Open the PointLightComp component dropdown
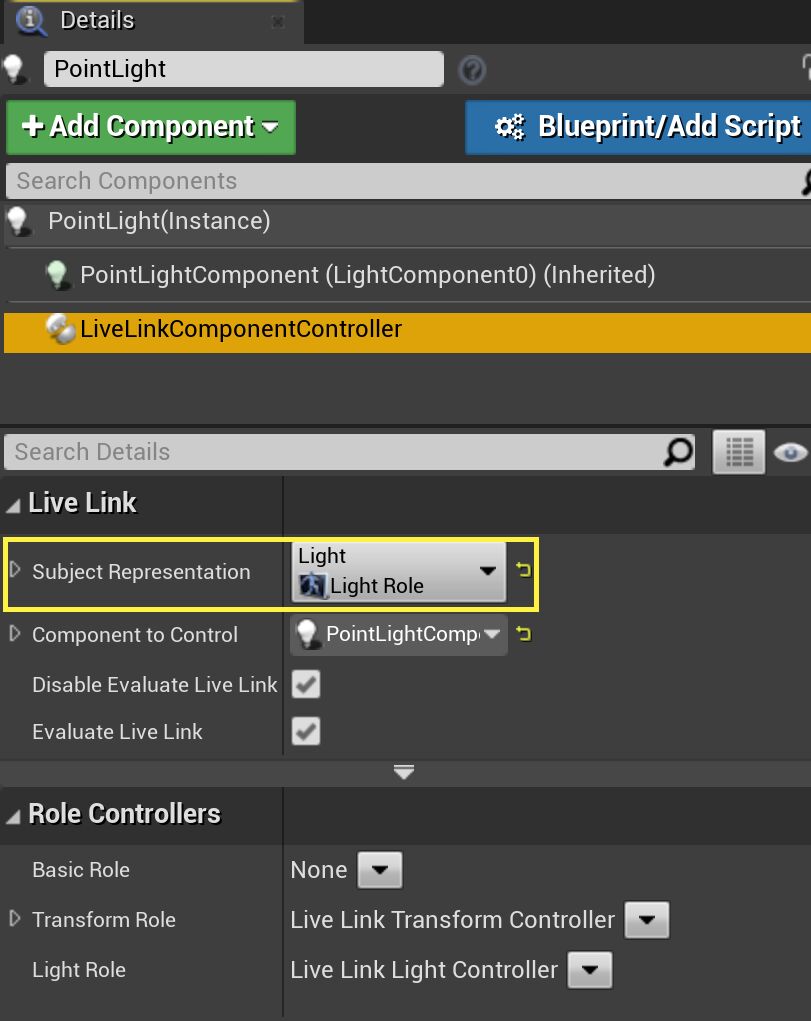The height and width of the screenshot is (1021, 811). (x=399, y=634)
